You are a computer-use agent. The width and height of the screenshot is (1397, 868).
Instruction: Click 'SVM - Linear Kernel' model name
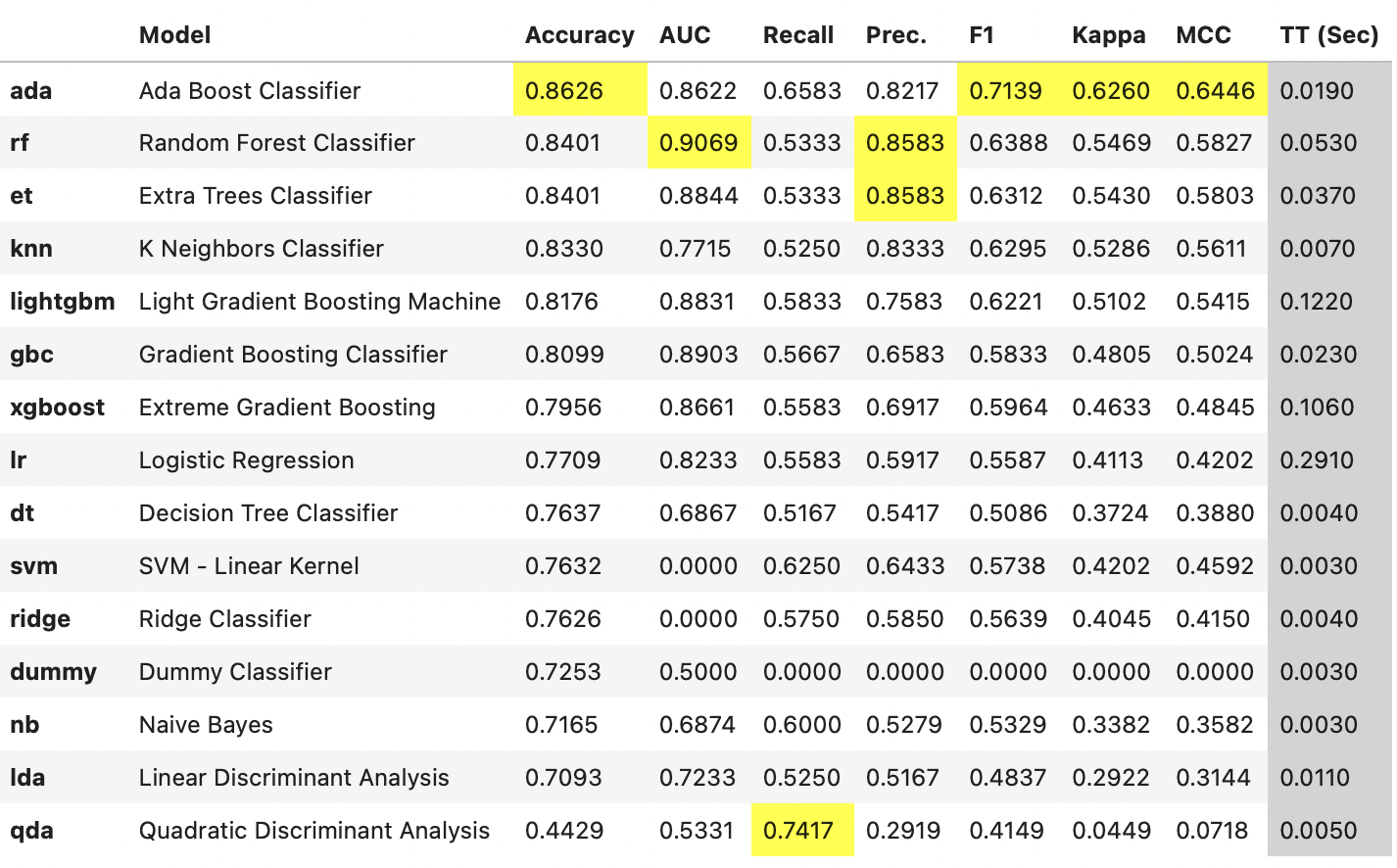click(x=249, y=566)
